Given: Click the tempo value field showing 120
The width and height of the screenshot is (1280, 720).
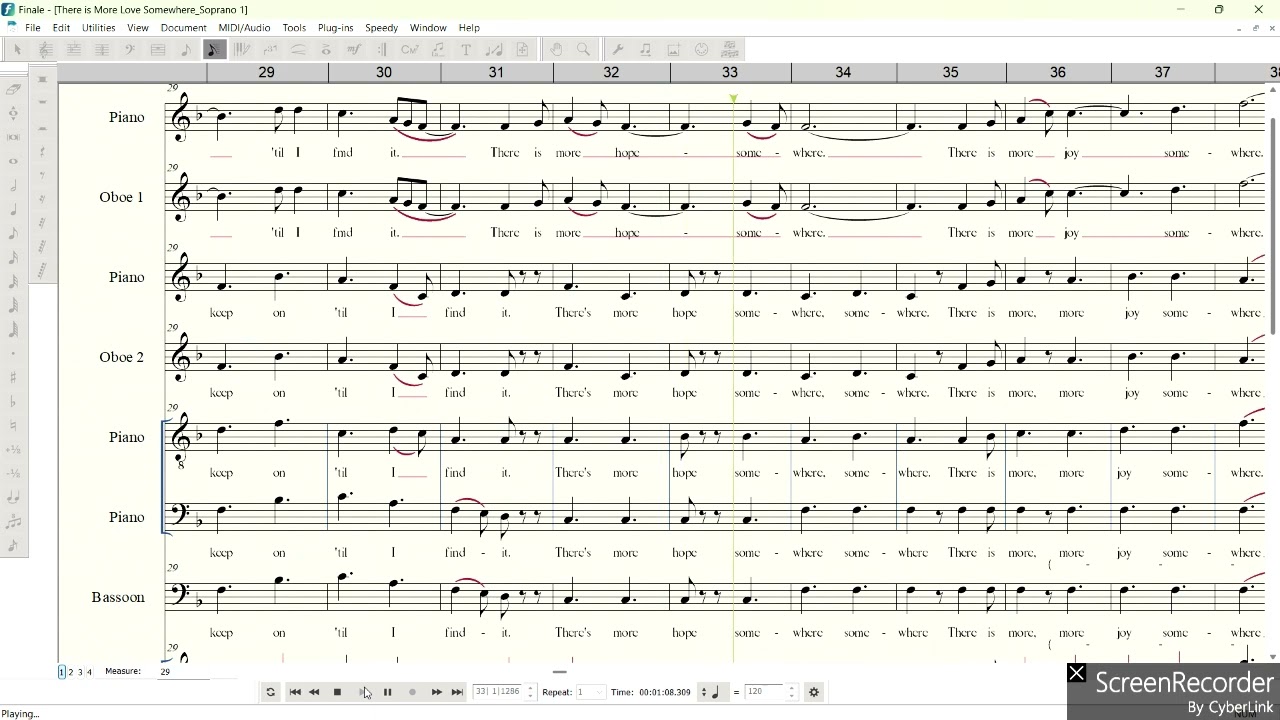Looking at the screenshot, I should [765, 692].
